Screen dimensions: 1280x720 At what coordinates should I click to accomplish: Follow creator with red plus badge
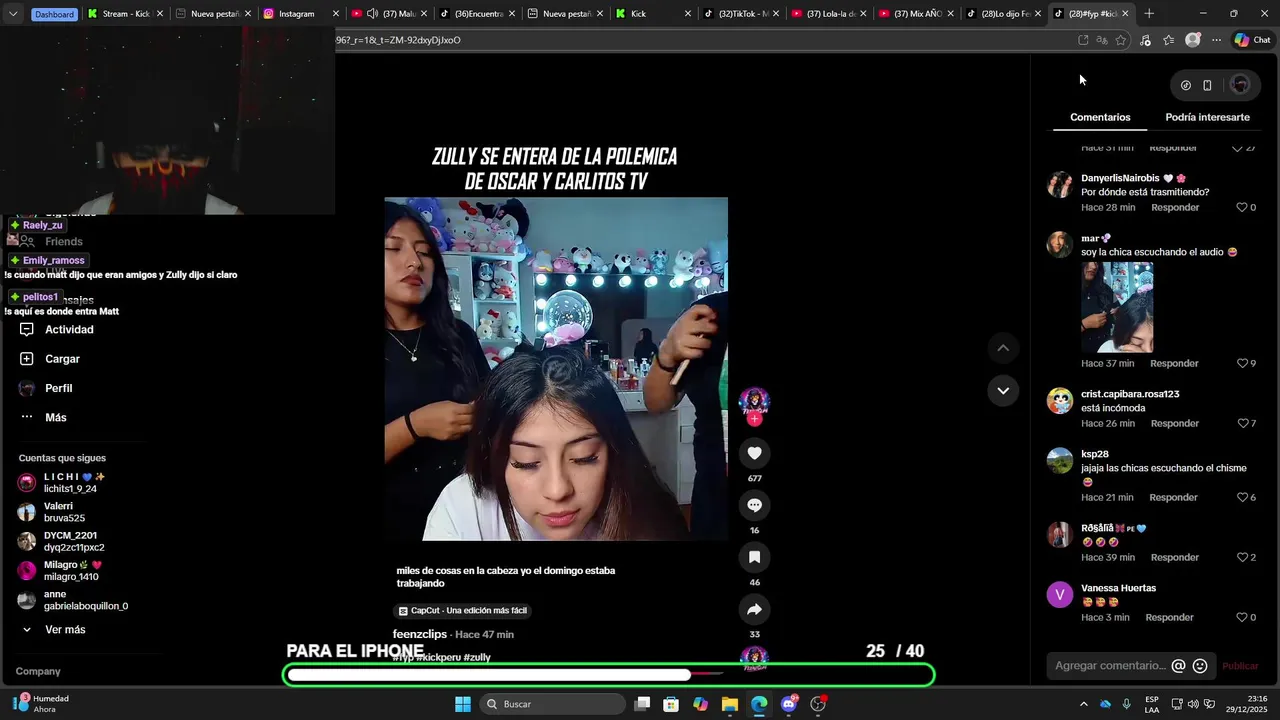coord(754,419)
